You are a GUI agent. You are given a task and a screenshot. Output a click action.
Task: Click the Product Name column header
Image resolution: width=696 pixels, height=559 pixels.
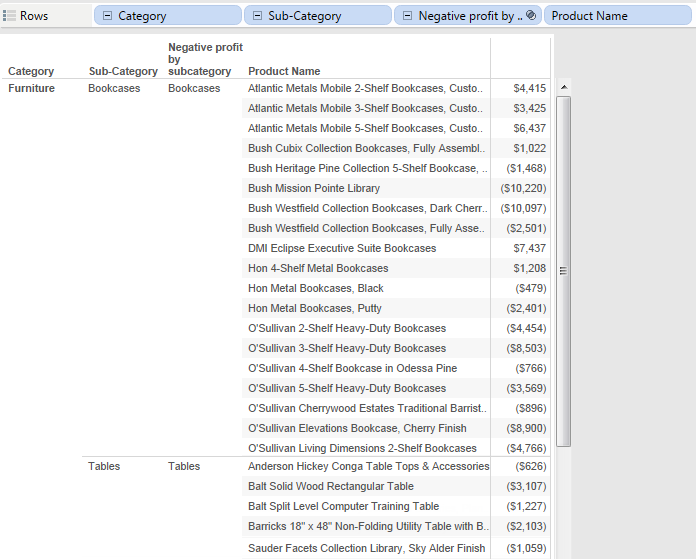(284, 71)
